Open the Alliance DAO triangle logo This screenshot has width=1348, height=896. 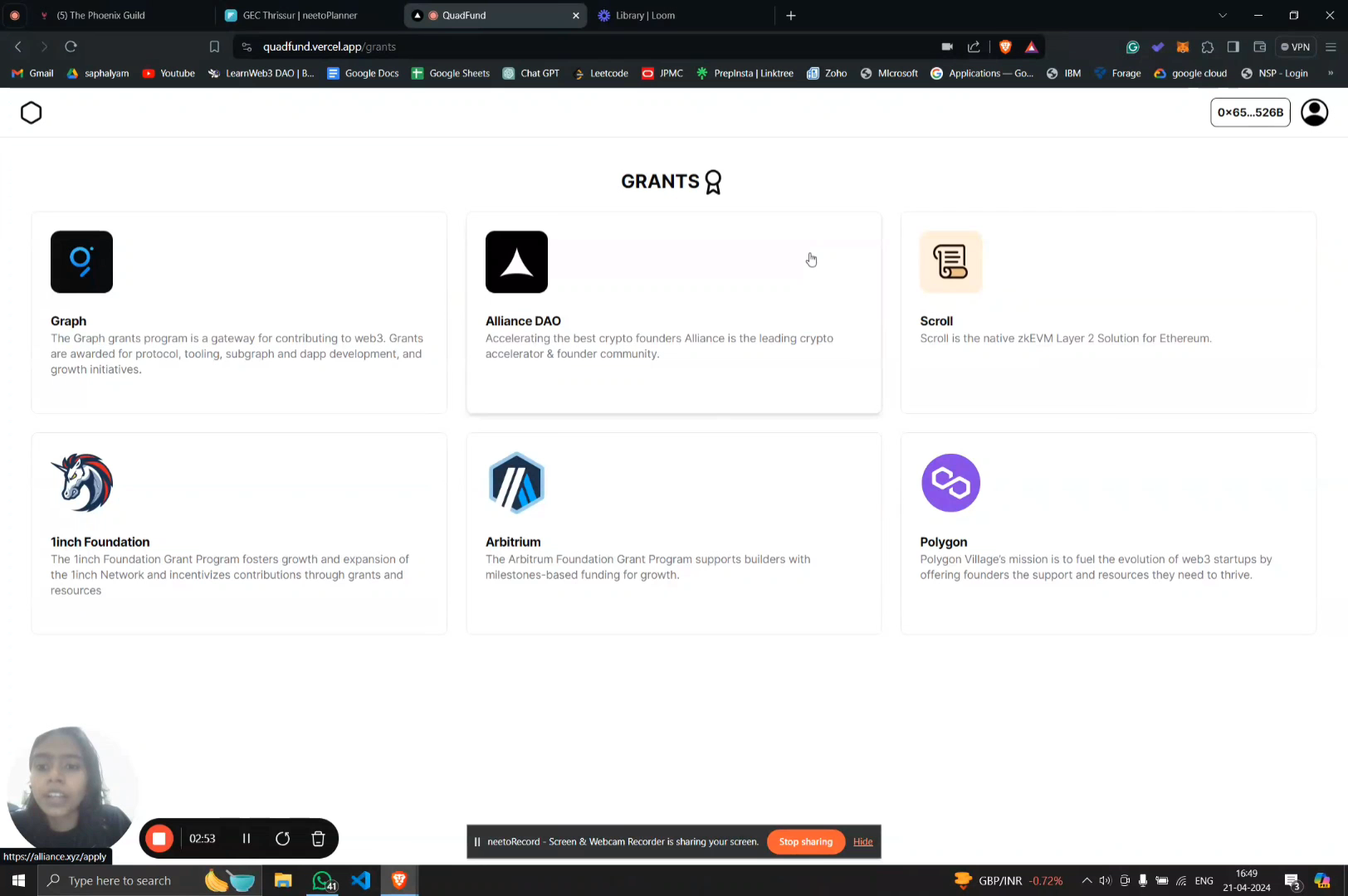click(516, 262)
